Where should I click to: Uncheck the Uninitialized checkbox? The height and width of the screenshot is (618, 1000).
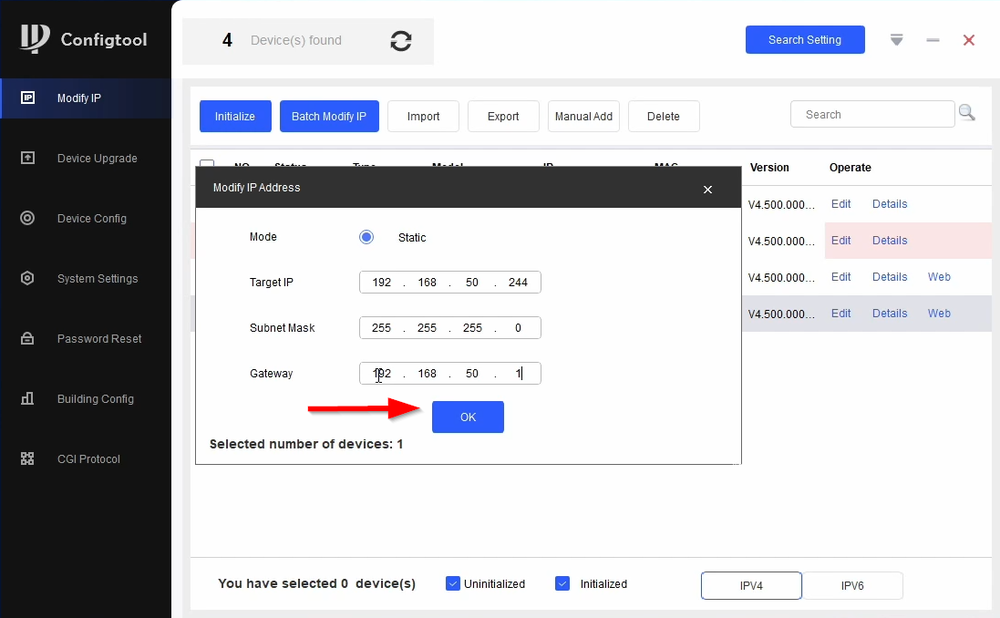tap(453, 583)
